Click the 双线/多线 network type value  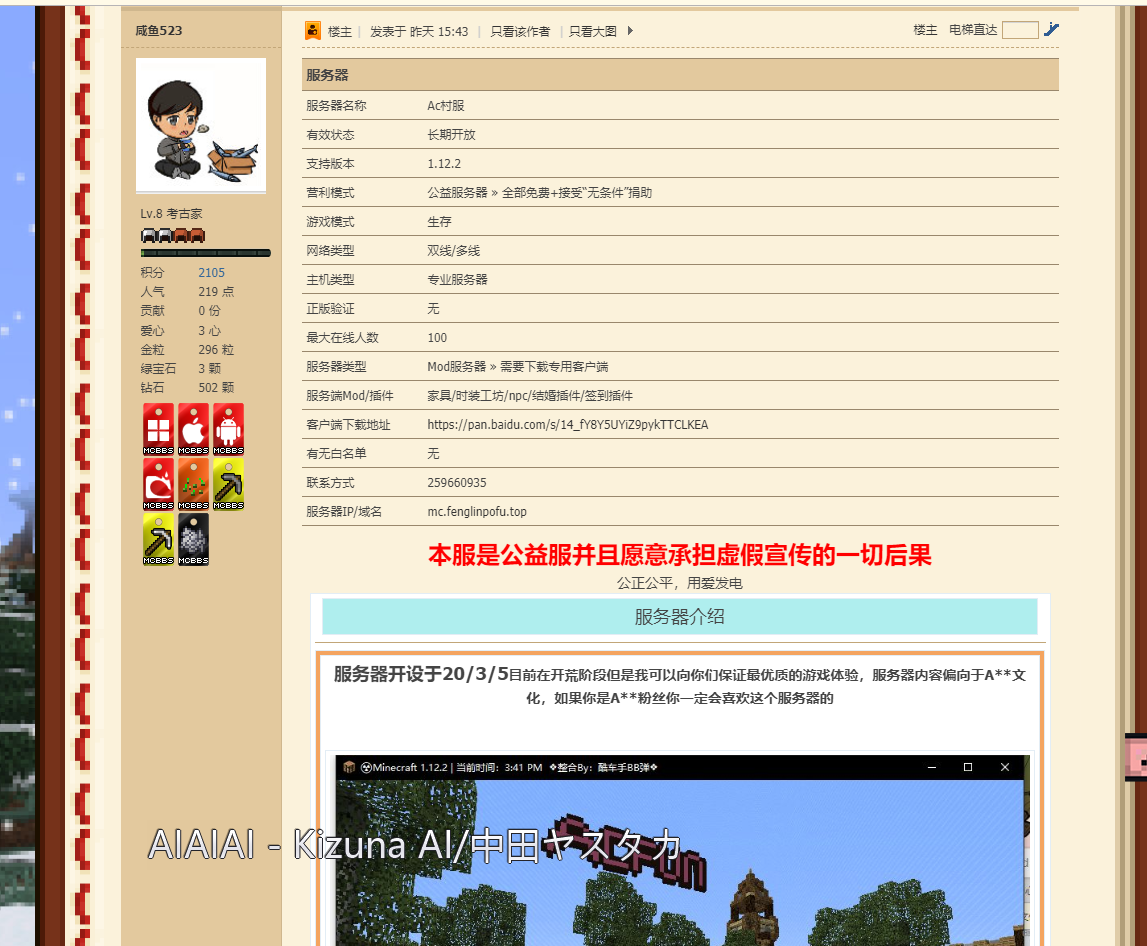[x=454, y=250]
